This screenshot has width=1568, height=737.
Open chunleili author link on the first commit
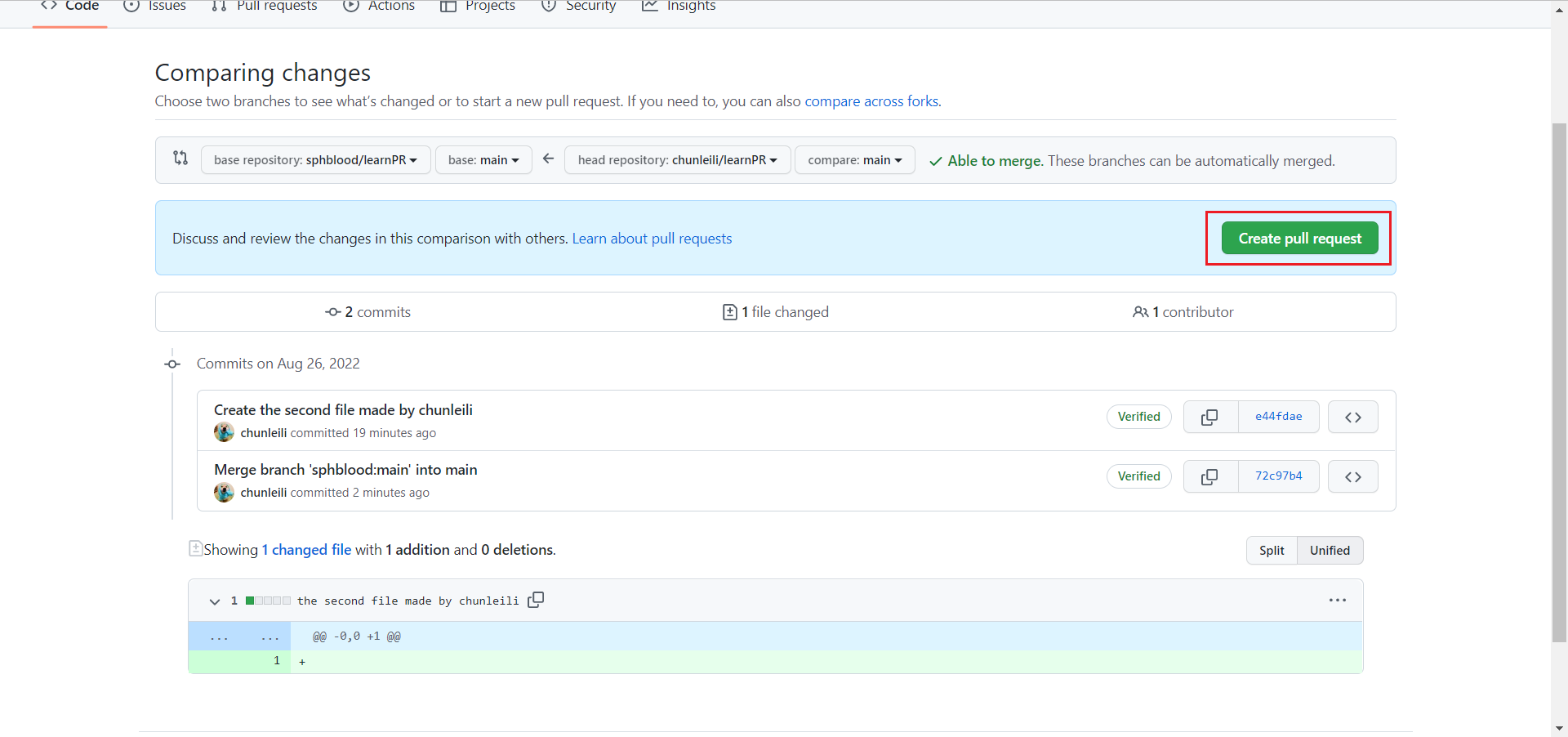coord(263,433)
